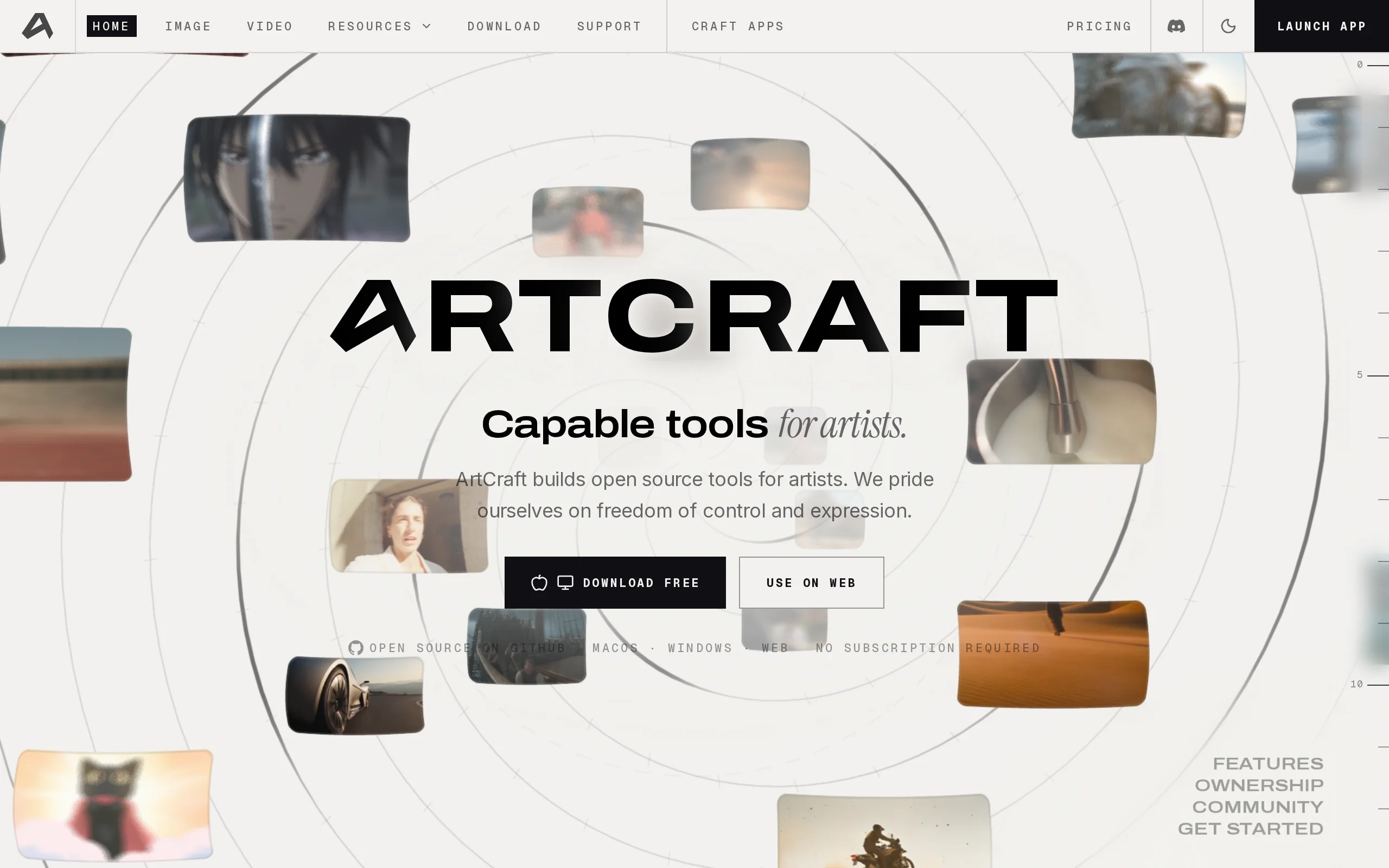Viewport: 1389px width, 868px height.
Task: Open the Discord icon link
Action: 1176,26
